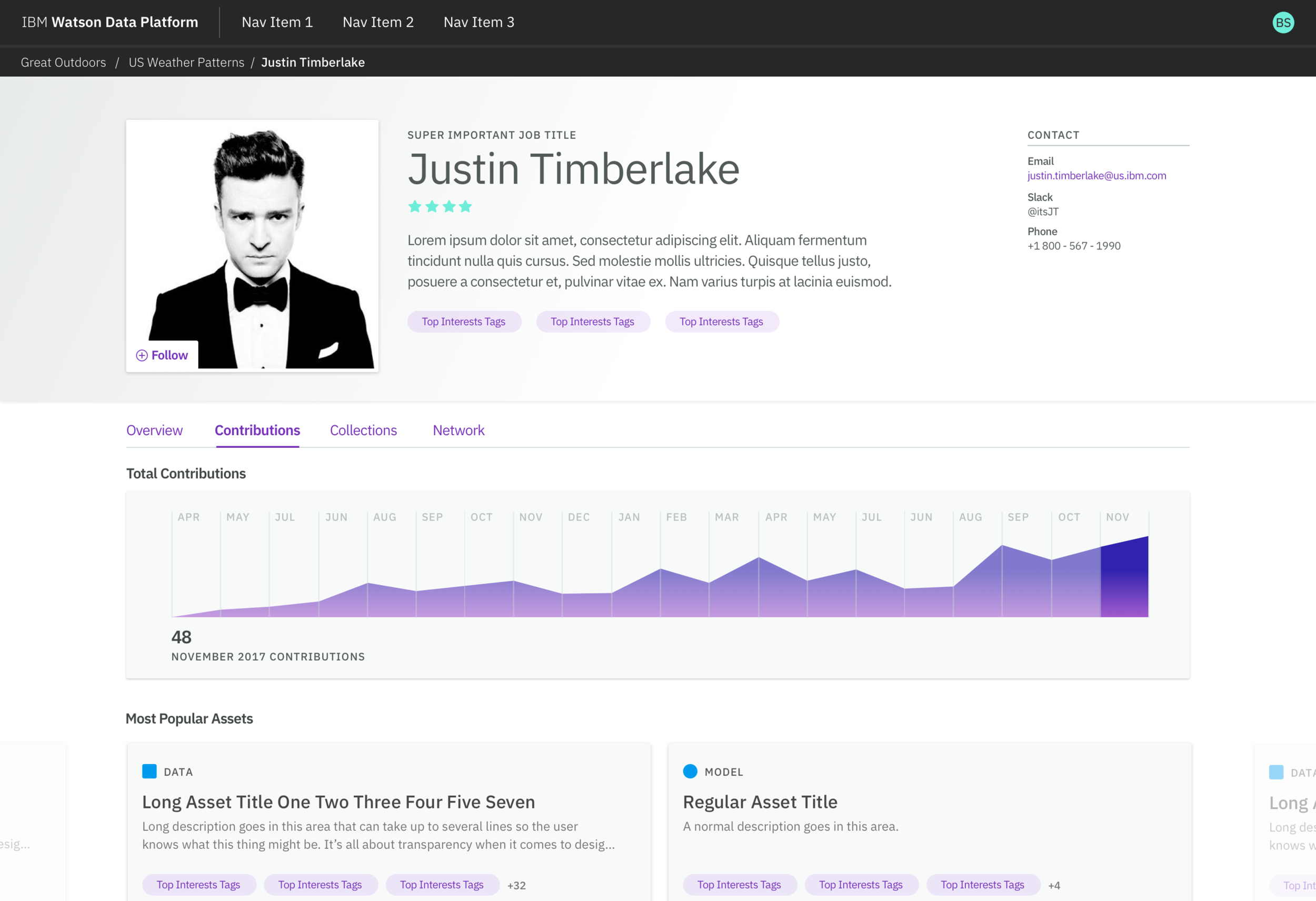Screen dimensions: 1316x901
Task: Open the Regular Asset Title card
Action: [930, 822]
